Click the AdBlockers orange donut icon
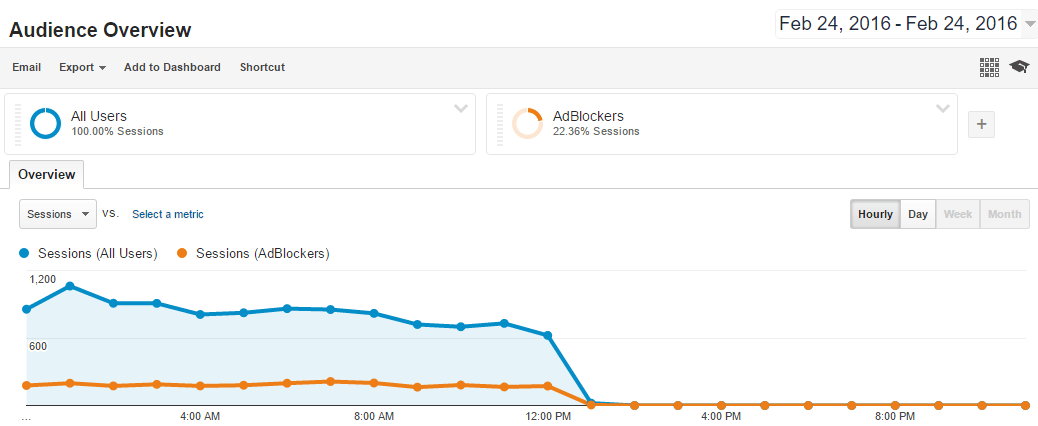Viewport: 1038px width, 426px height. [527, 123]
